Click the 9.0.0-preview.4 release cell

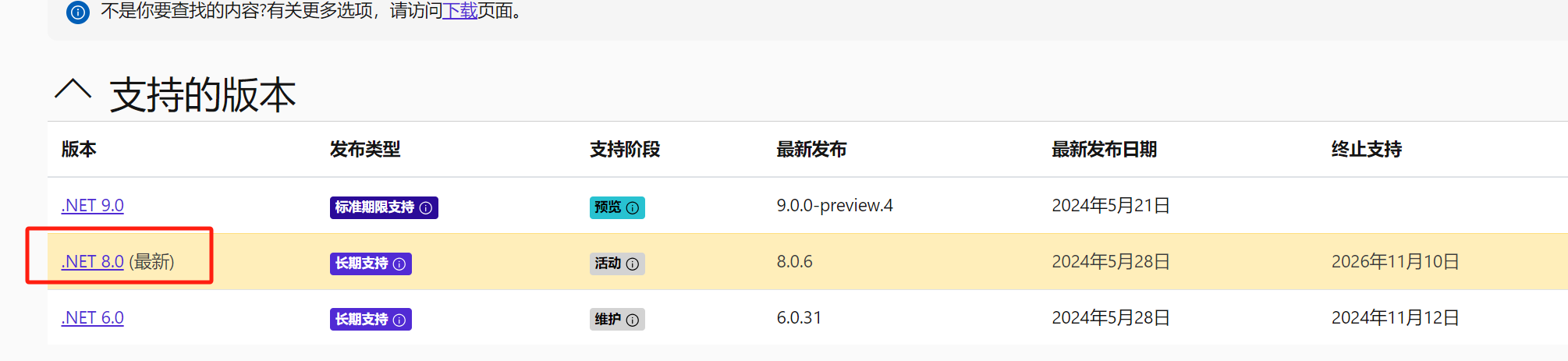point(835,206)
